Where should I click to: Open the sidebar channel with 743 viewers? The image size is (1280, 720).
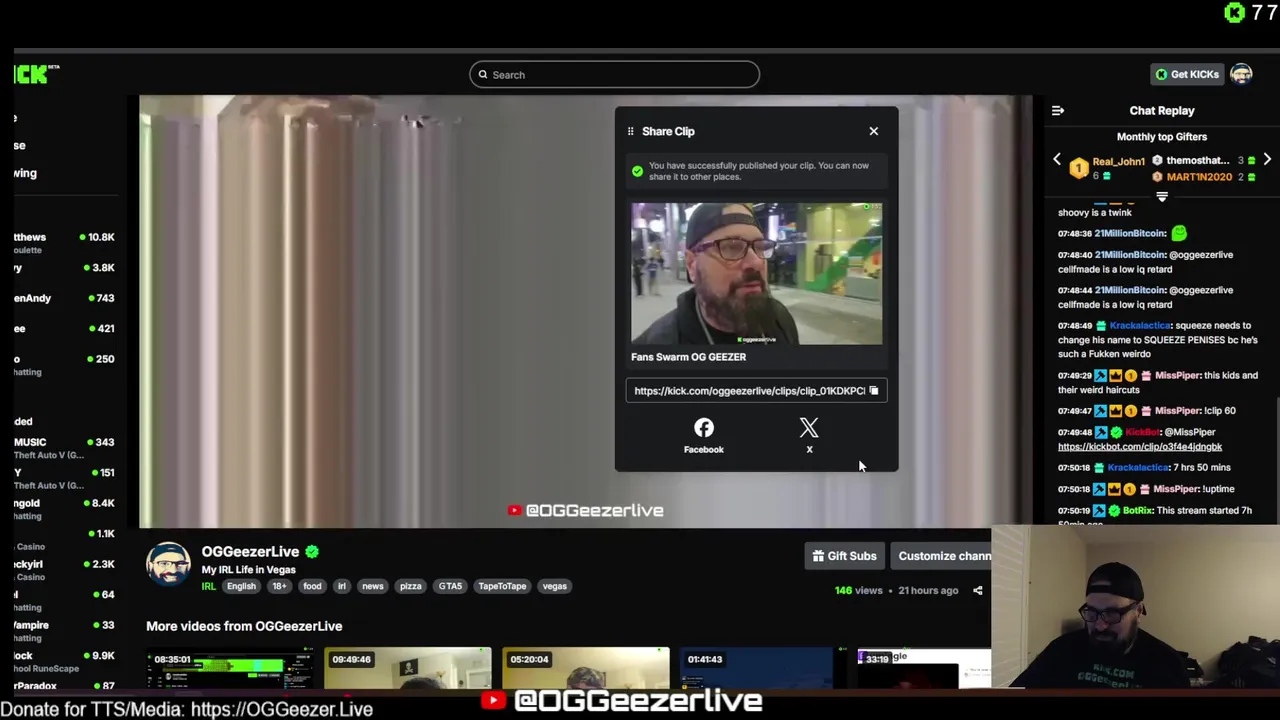click(x=64, y=298)
